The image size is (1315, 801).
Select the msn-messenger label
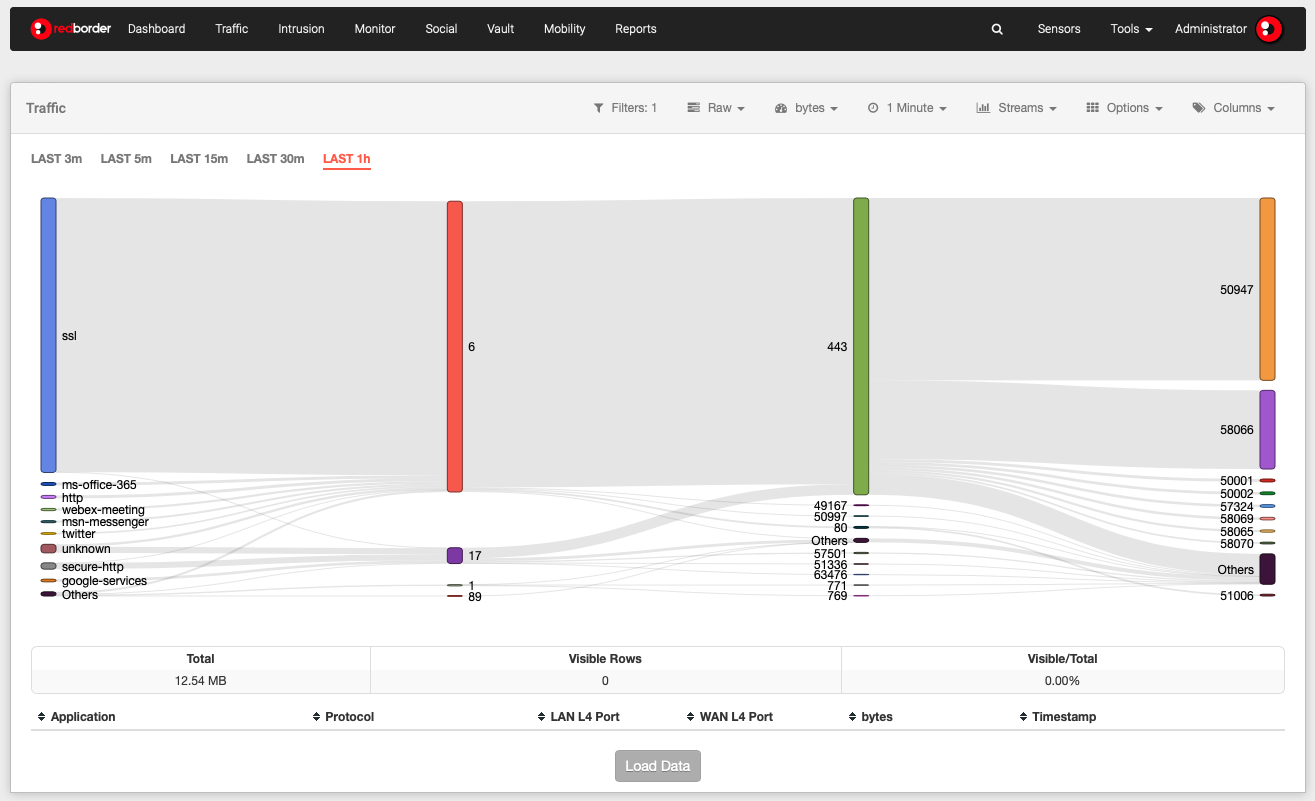pyautogui.click(x=105, y=522)
